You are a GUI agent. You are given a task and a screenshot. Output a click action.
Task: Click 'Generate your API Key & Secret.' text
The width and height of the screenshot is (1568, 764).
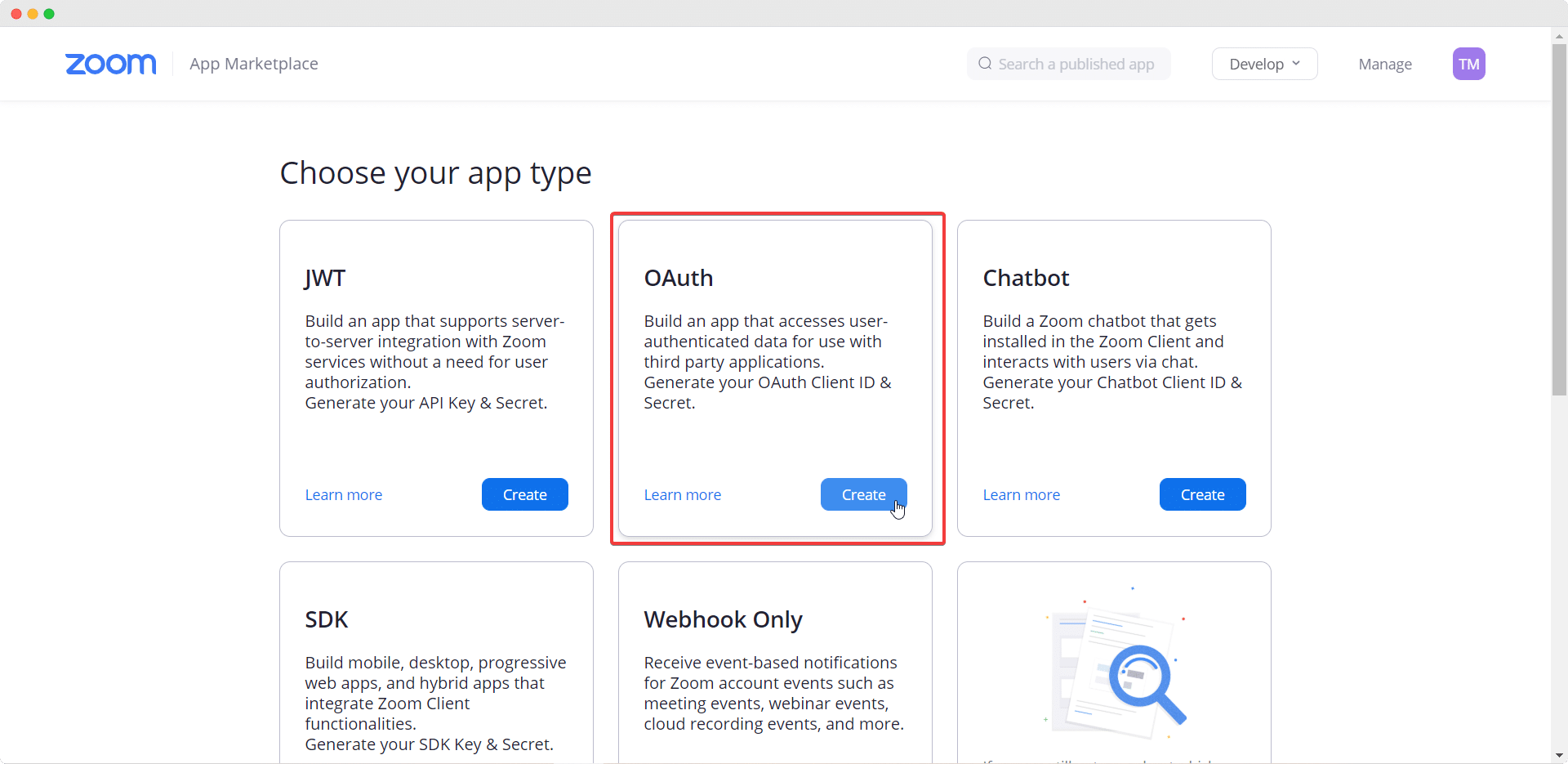point(426,403)
